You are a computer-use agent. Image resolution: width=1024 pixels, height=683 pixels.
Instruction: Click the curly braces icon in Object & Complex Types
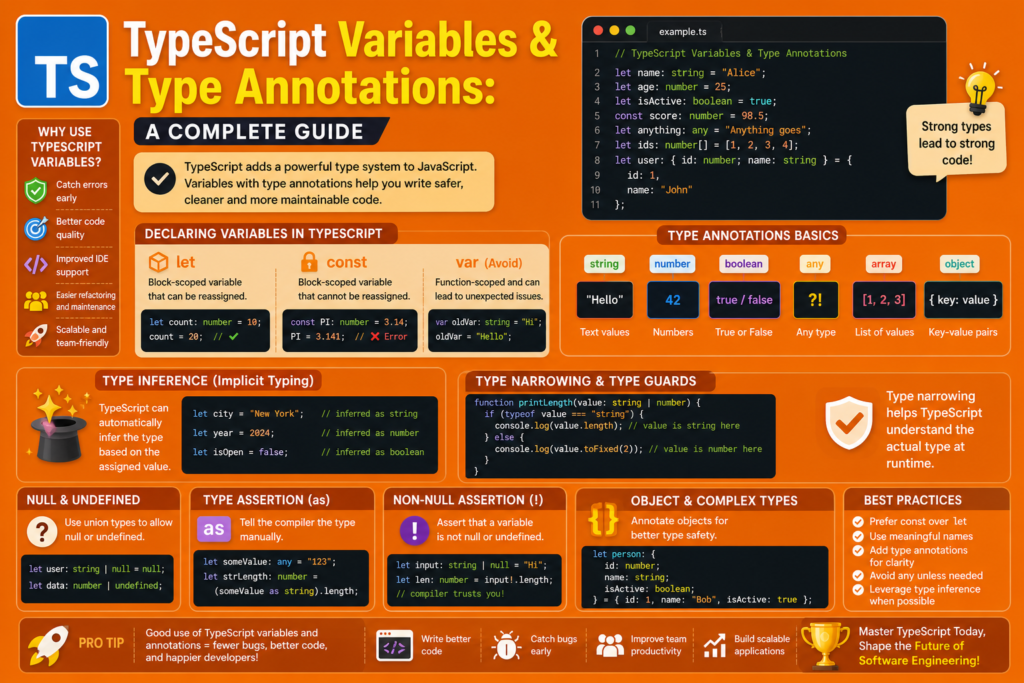(603, 520)
